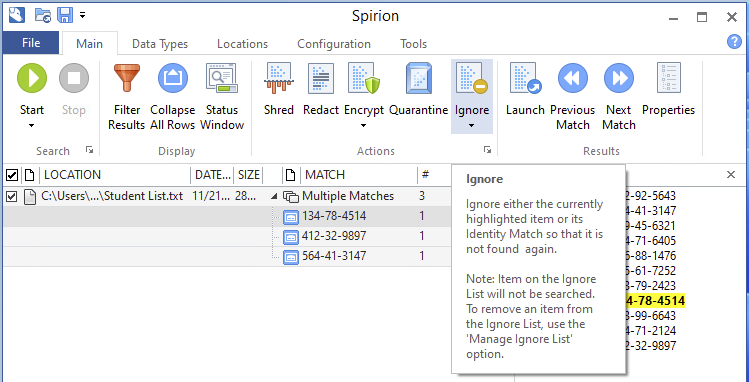This screenshot has width=749, height=382.
Task: Open the Filter Results funnel tool
Action: point(127,97)
